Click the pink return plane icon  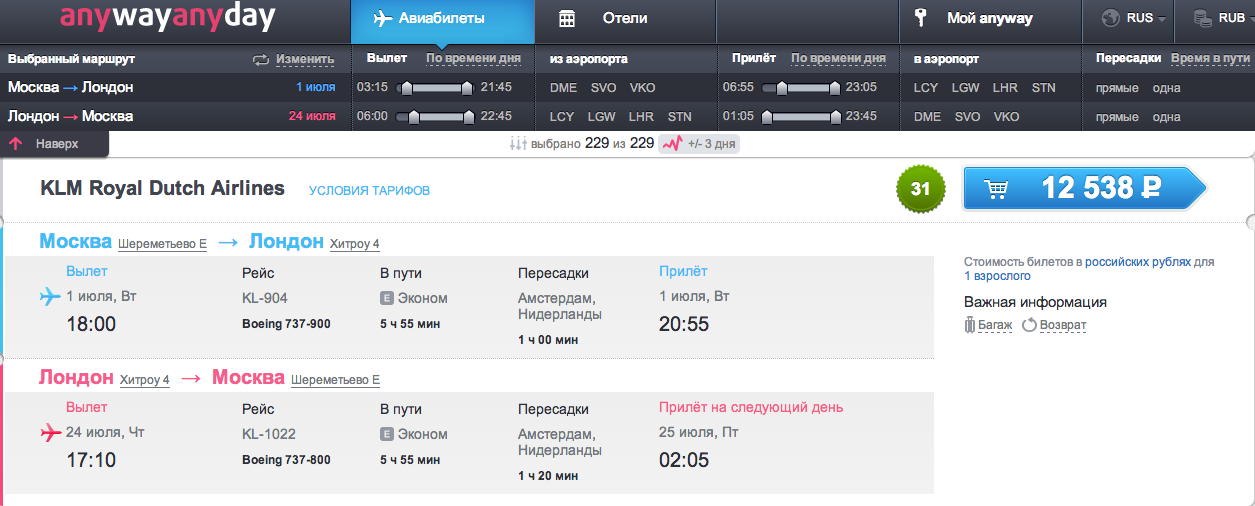coord(49,433)
